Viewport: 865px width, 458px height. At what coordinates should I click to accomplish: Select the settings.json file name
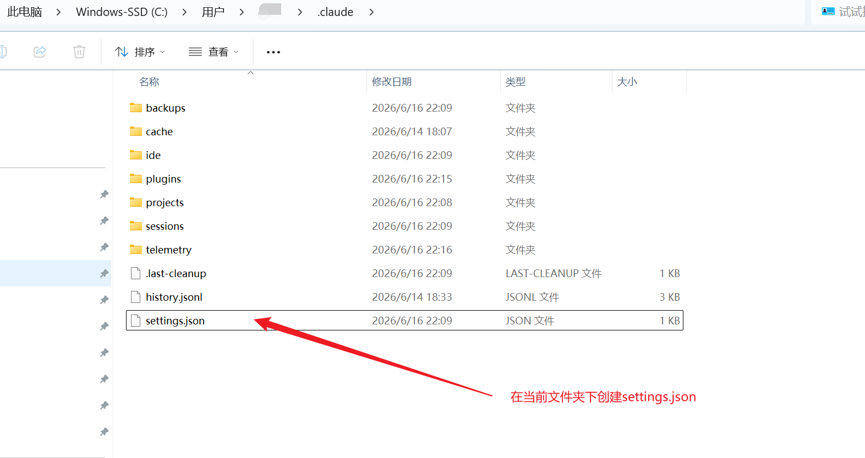(175, 321)
